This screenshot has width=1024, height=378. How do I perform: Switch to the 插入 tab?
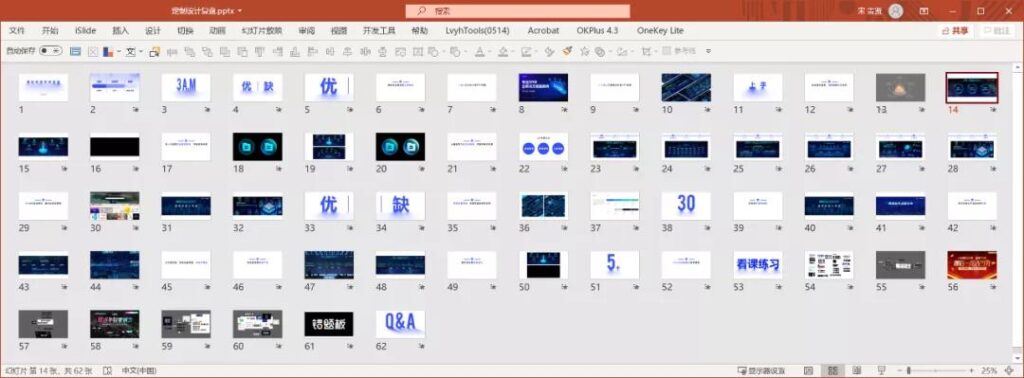121,31
